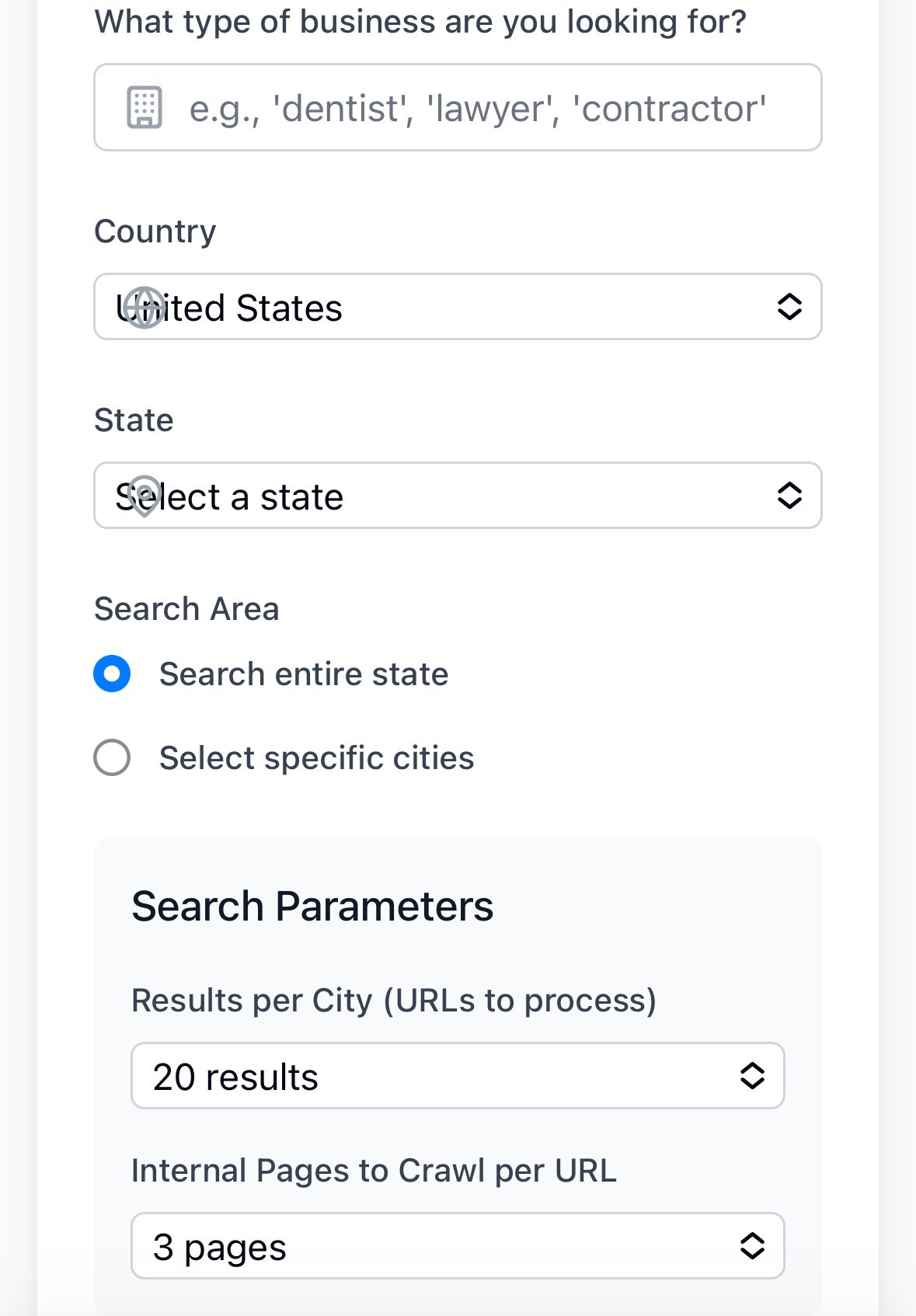Click the Select specific cities label text
The image size is (916, 1316).
tap(316, 758)
